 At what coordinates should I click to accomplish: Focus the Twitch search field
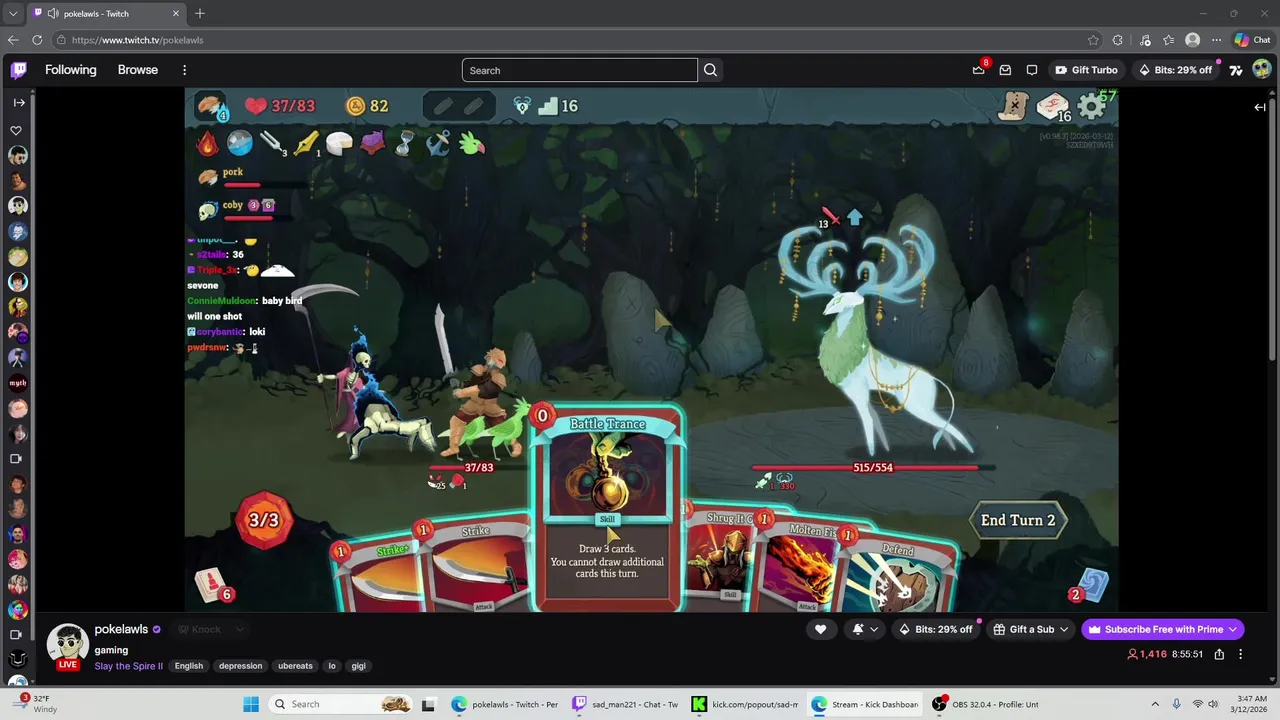[x=580, y=70]
